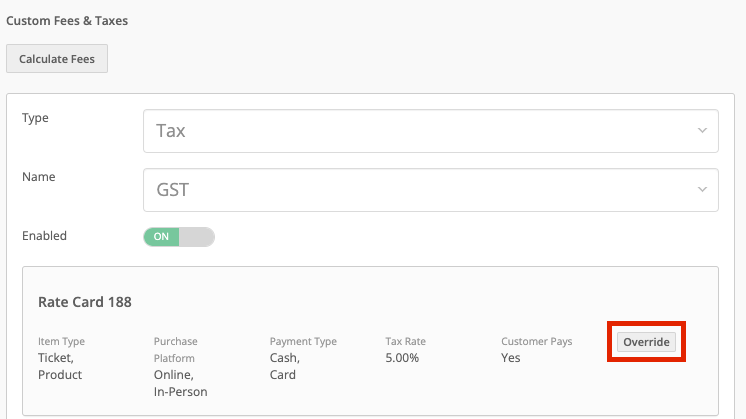Toggle the Enabled switch off
The image size is (746, 419).
coord(179,236)
